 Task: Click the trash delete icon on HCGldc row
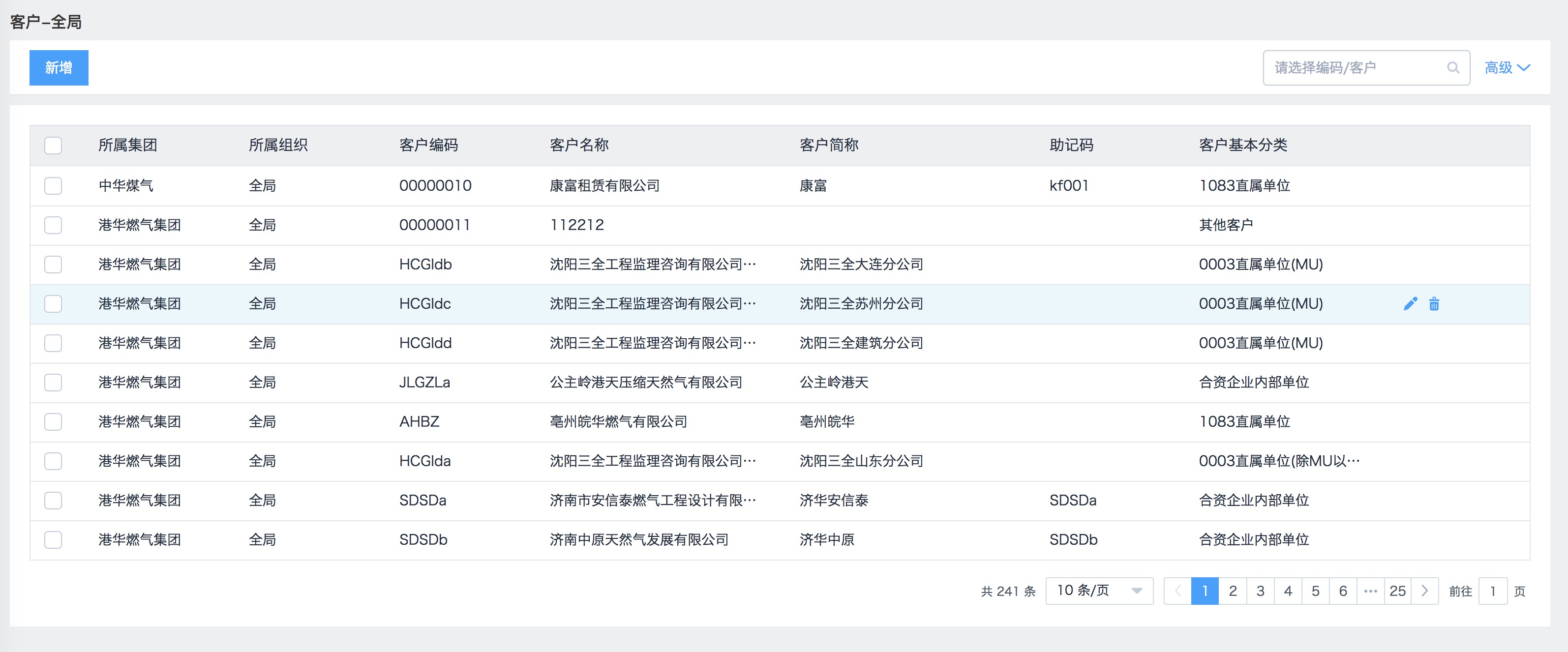[x=1434, y=304]
